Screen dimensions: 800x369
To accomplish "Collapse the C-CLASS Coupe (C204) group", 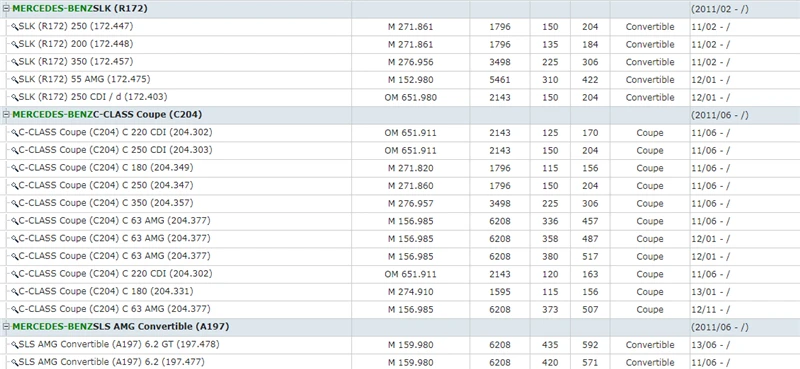I will 6,115.
